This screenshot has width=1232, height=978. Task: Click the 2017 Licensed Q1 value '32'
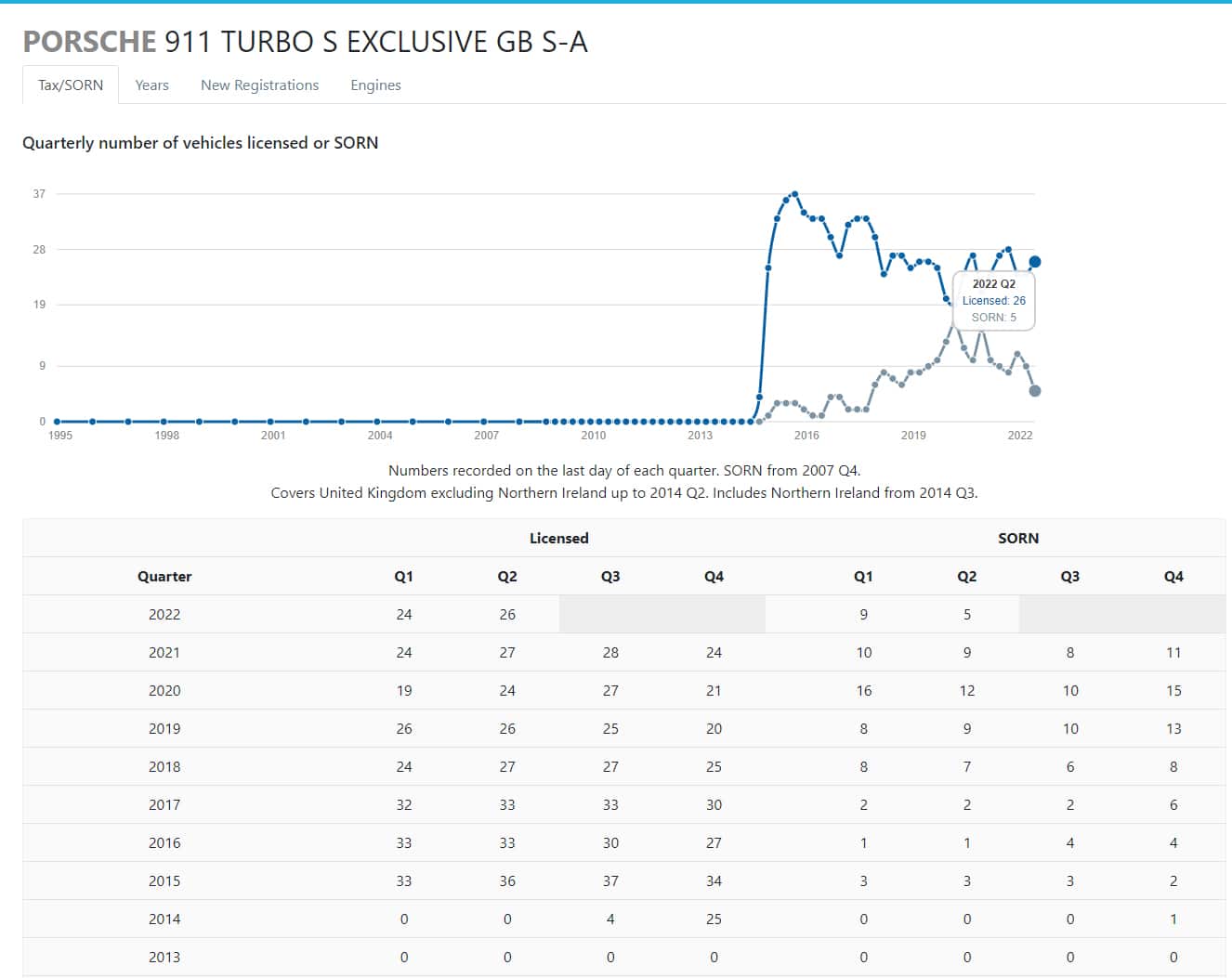[404, 804]
